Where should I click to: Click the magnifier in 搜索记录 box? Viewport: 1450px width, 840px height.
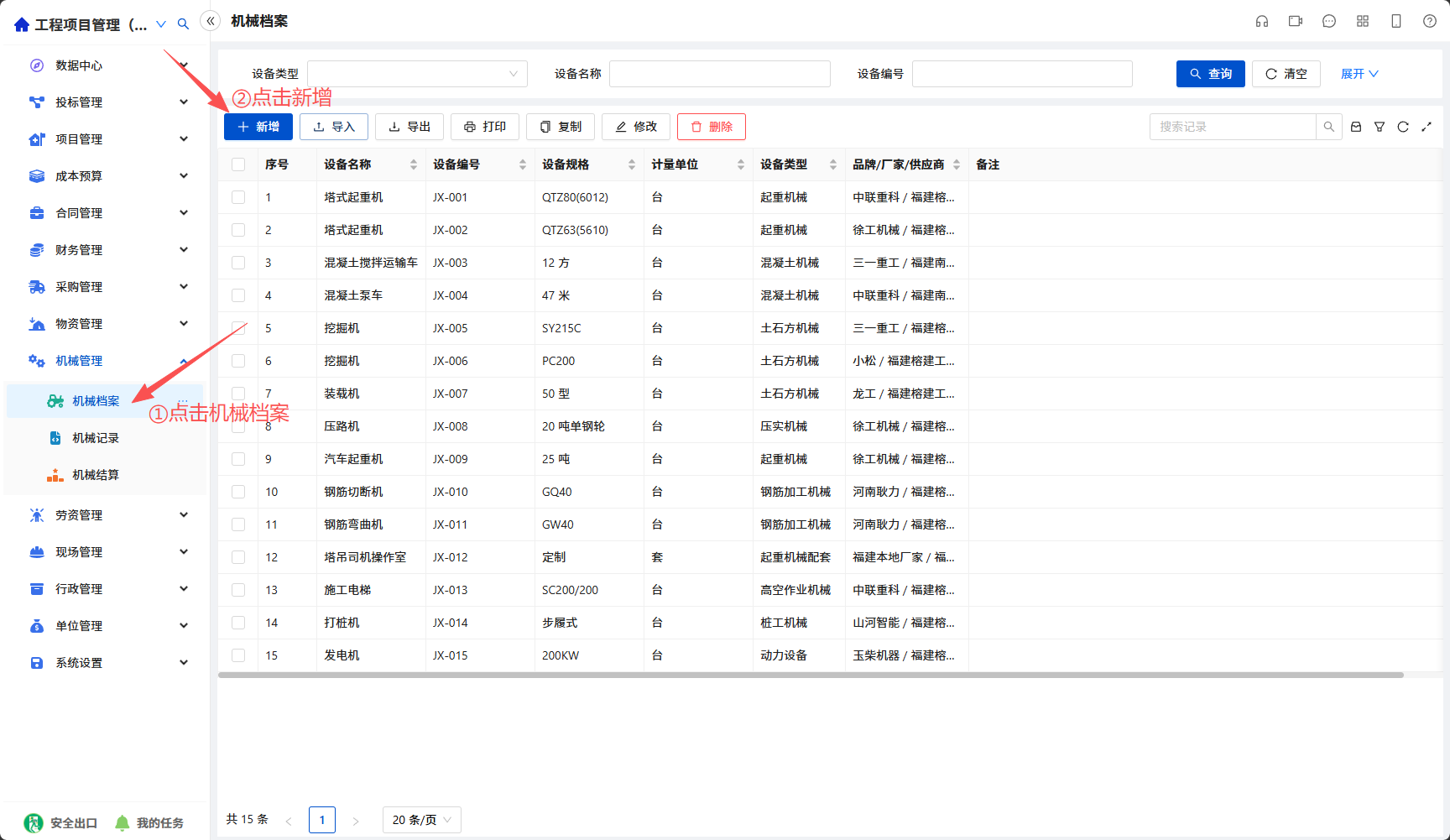(1329, 127)
